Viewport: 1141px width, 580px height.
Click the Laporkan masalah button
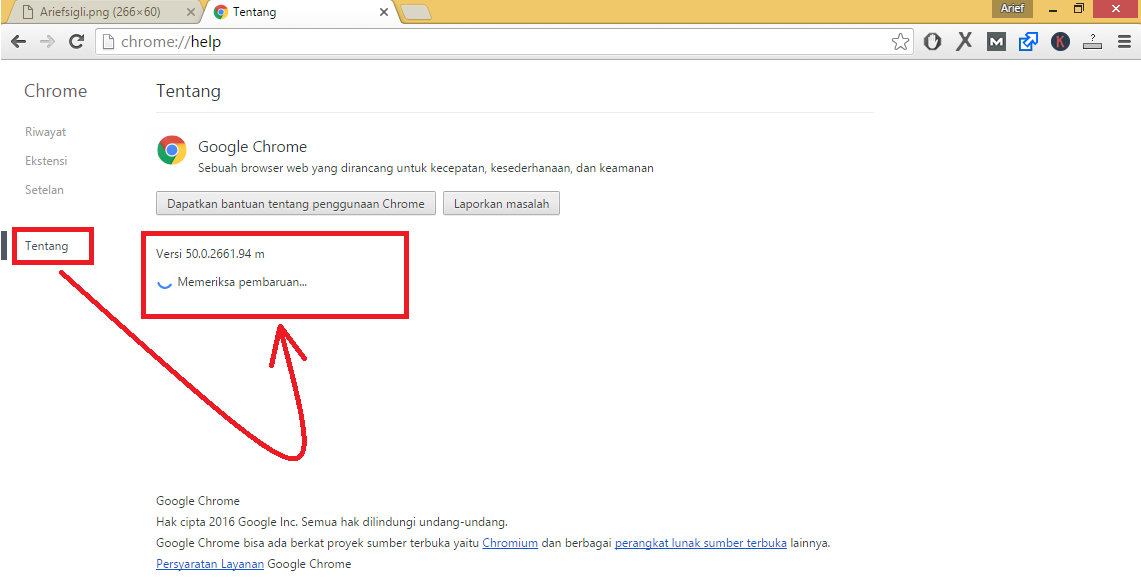(x=501, y=204)
